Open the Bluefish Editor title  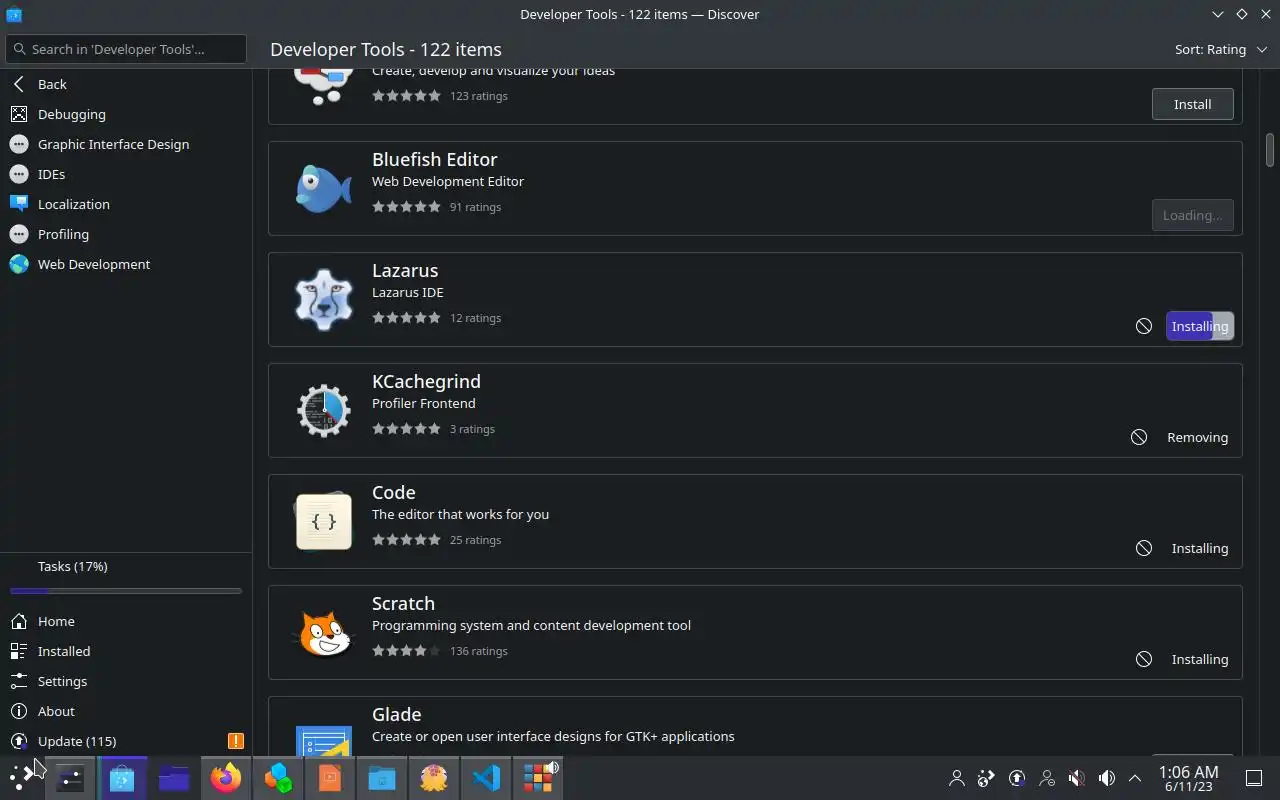tap(434, 159)
